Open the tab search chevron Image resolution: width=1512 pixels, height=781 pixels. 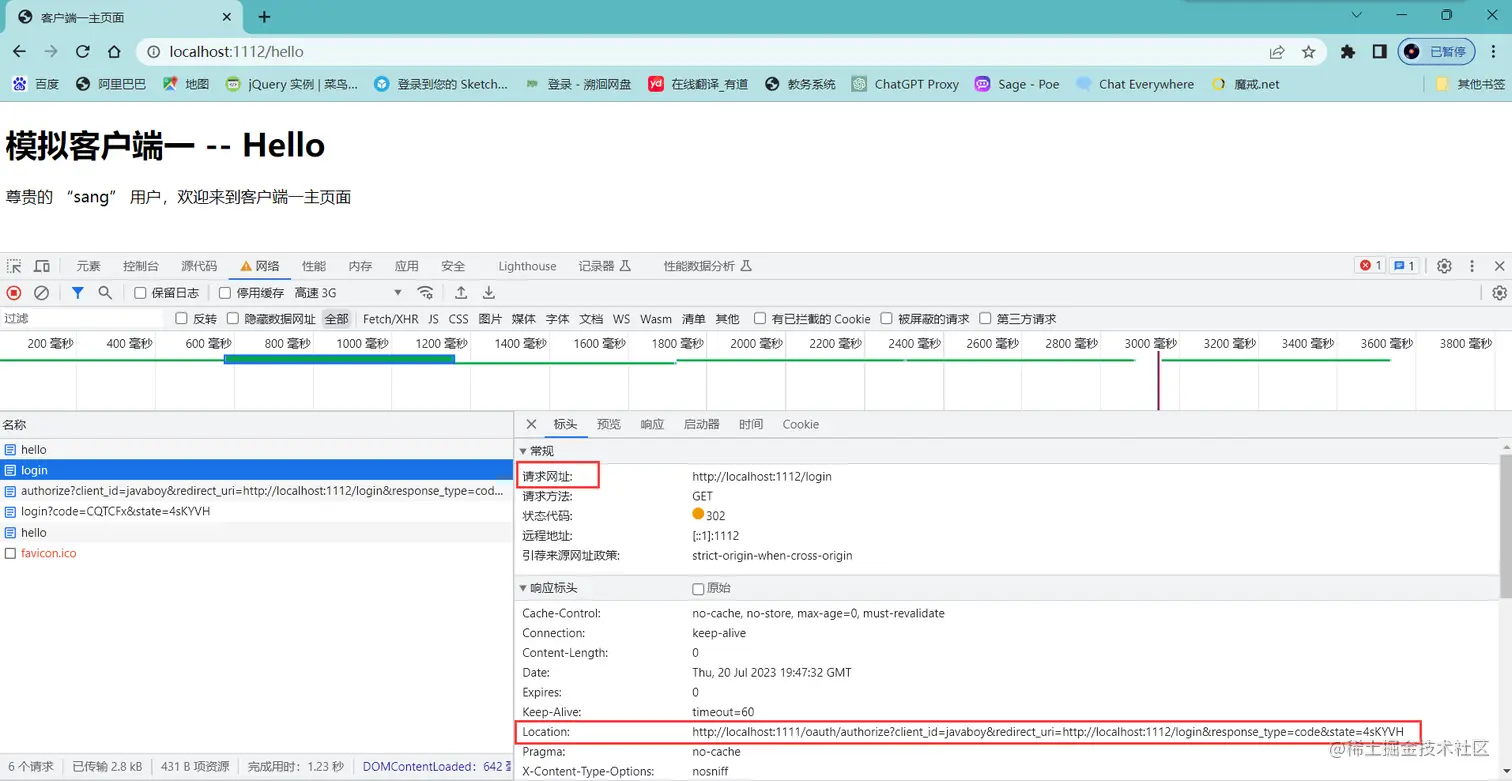click(1356, 15)
